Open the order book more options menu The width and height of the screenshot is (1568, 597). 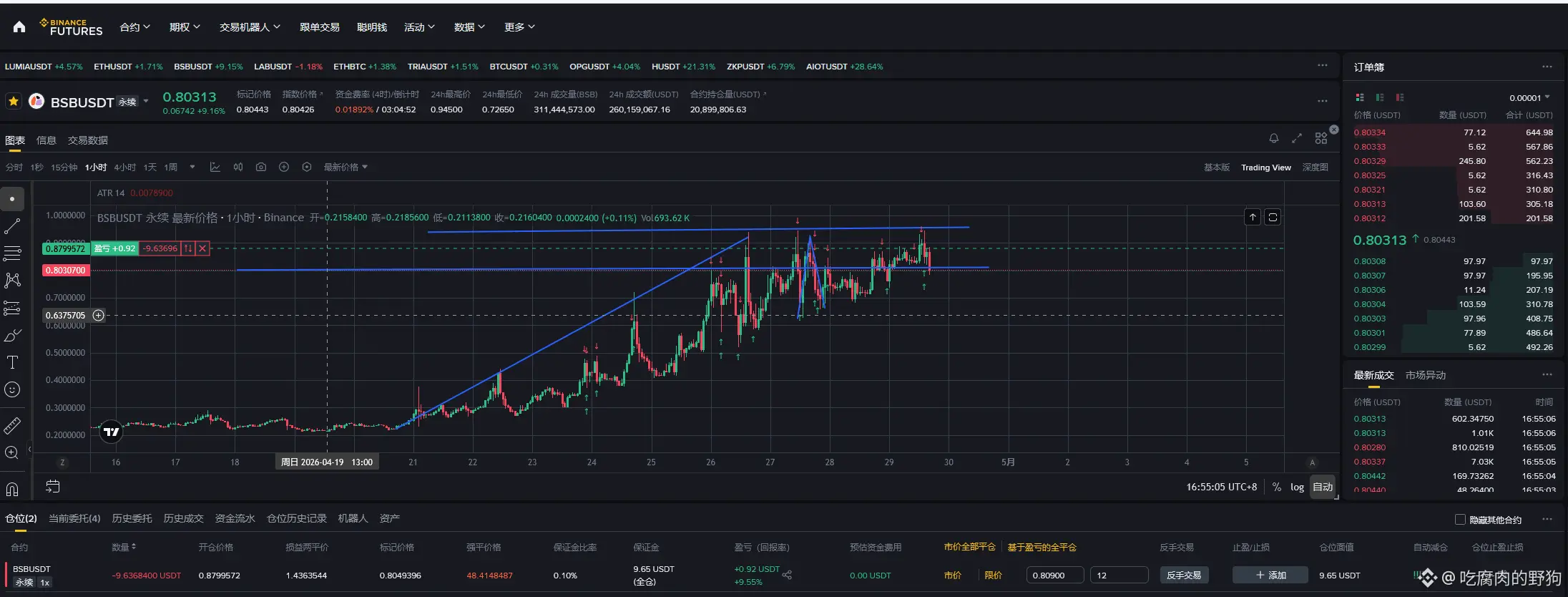pos(1547,67)
